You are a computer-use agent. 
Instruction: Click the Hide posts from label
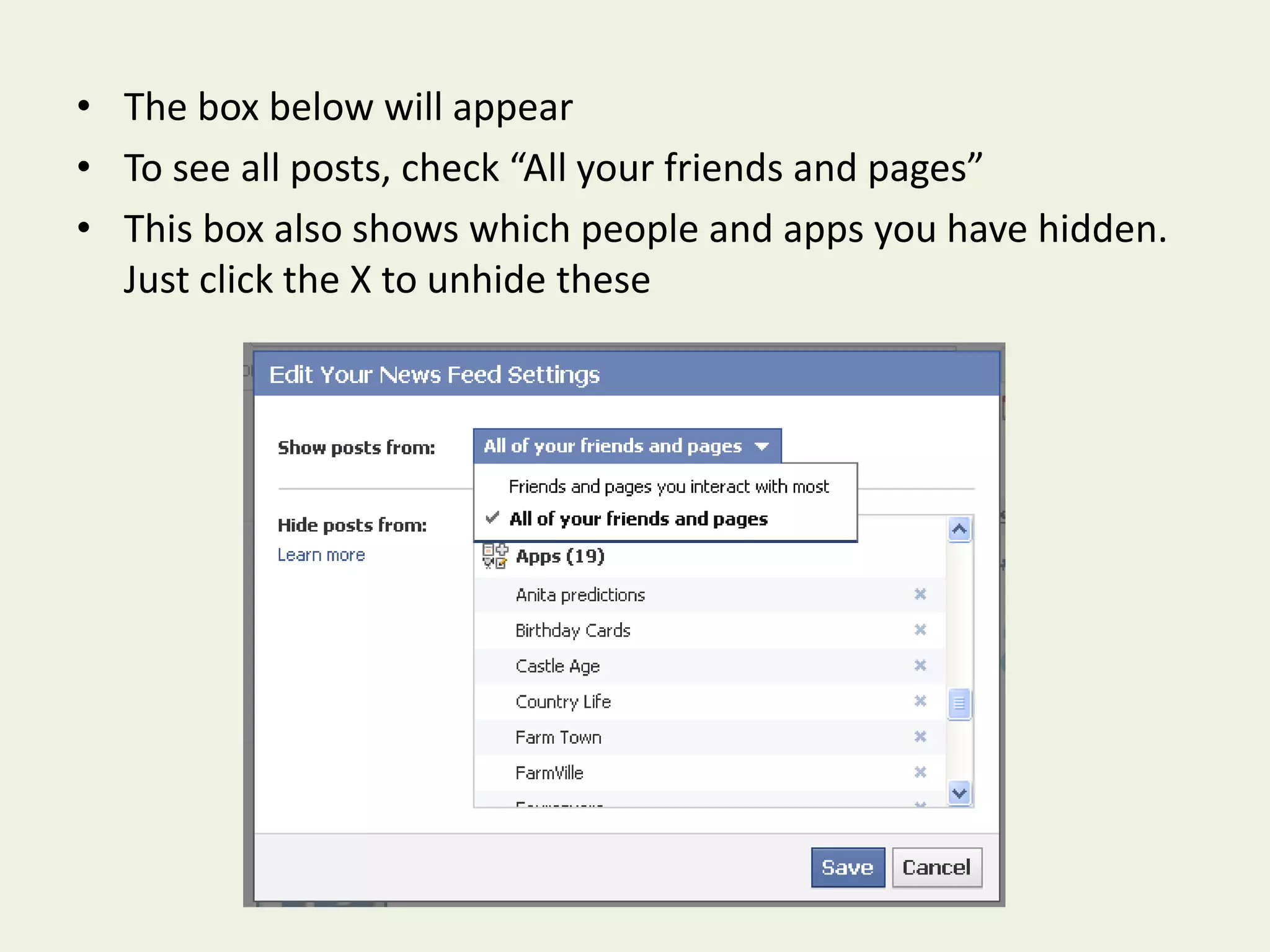click(x=352, y=526)
